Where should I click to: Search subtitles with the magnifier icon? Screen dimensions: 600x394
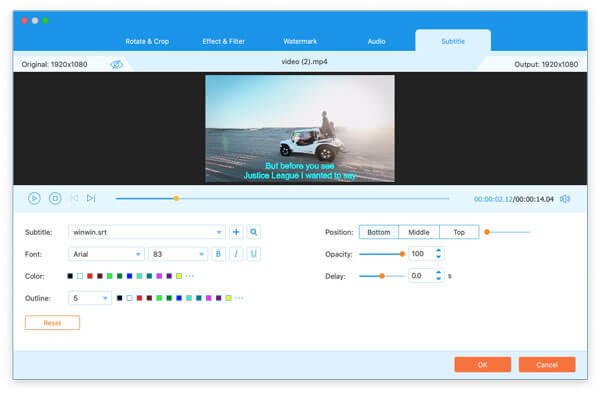(253, 232)
